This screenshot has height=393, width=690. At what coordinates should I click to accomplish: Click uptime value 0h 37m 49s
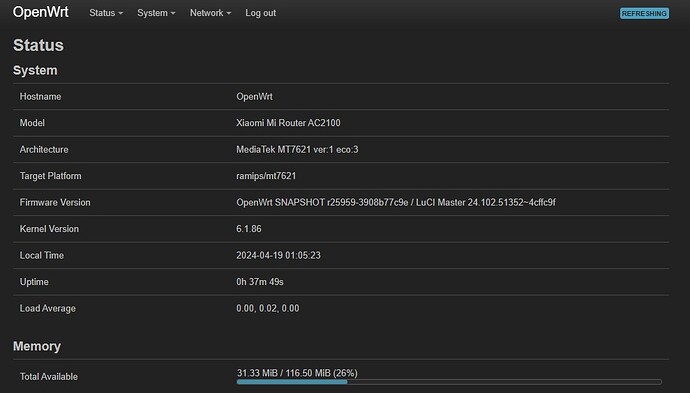(260, 282)
